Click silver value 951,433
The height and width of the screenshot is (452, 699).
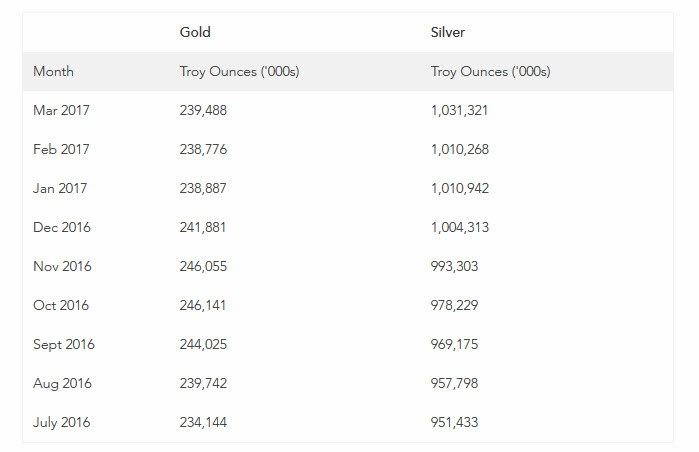click(x=454, y=423)
